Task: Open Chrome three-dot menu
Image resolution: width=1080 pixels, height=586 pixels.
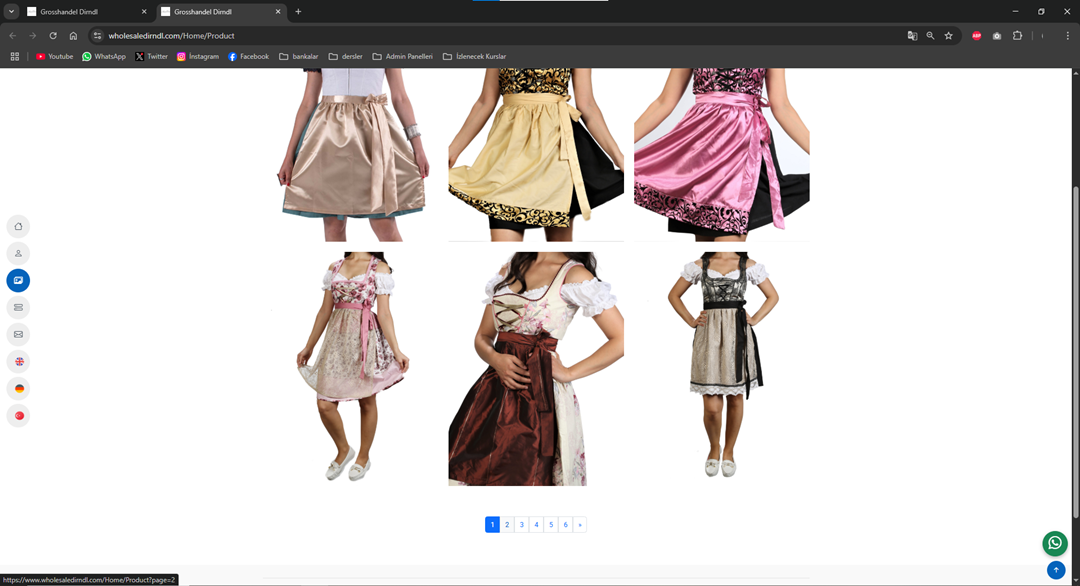Action: pyautogui.click(x=1067, y=36)
